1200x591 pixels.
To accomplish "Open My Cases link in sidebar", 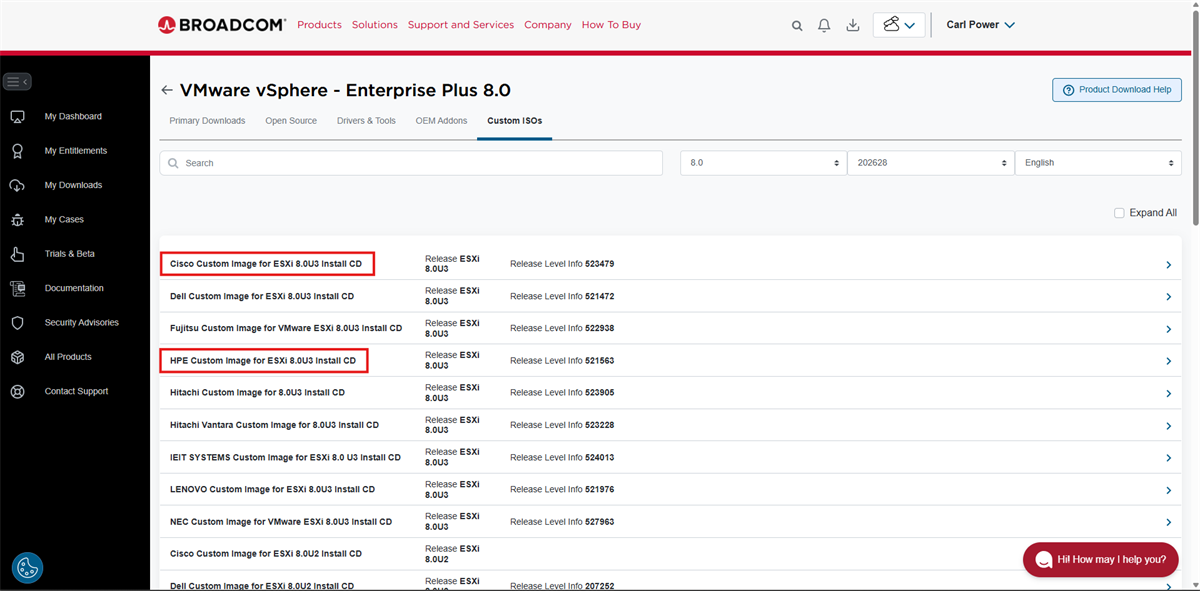I will tap(64, 220).
